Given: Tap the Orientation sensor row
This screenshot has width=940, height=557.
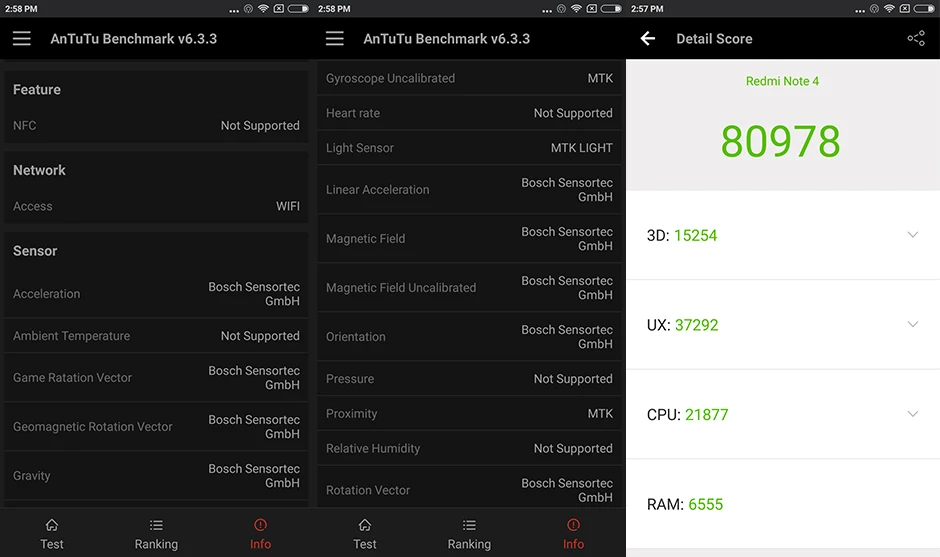Looking at the screenshot, I should (470, 337).
